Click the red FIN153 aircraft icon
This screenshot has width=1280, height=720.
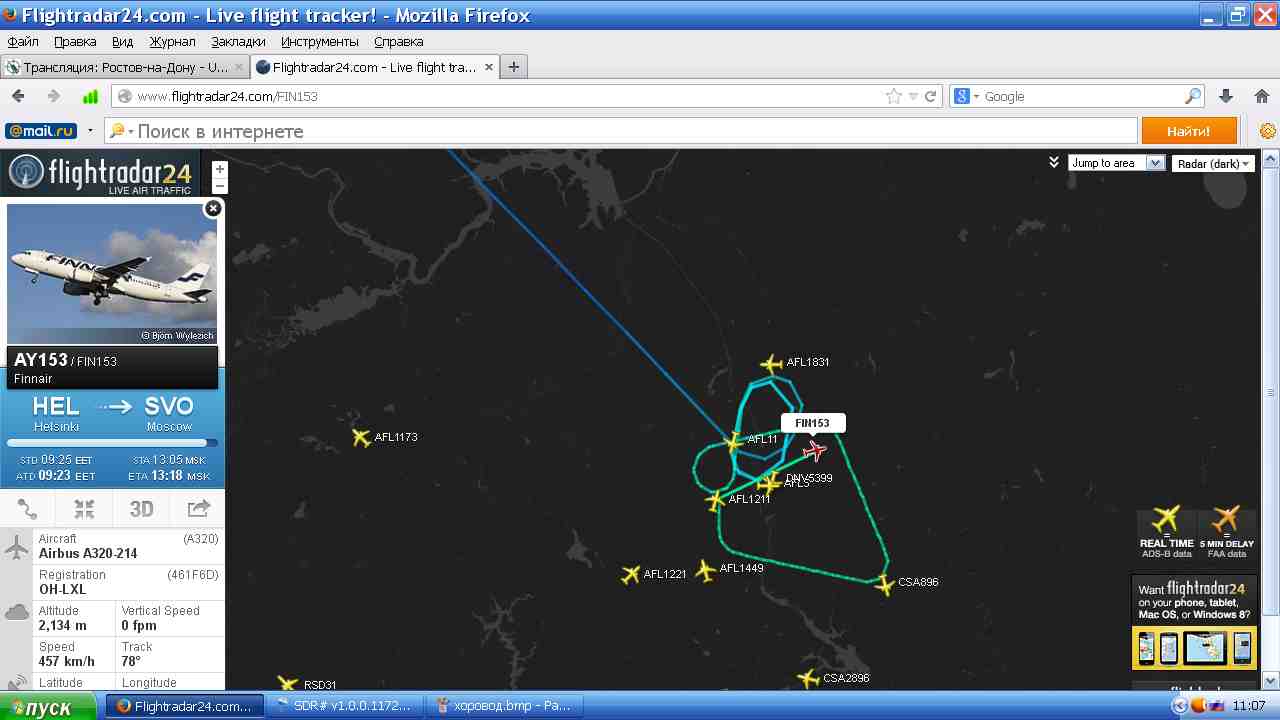(815, 451)
